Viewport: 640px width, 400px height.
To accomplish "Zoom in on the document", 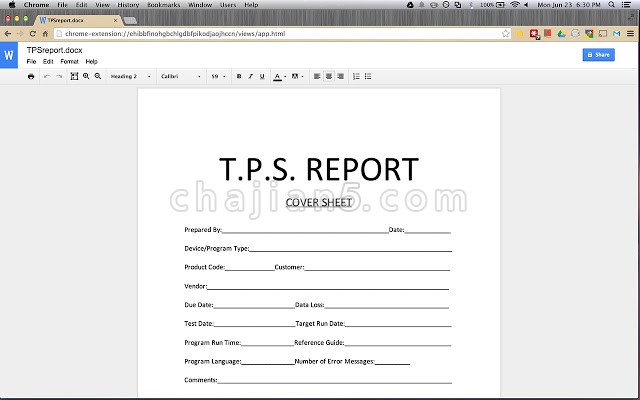I will (x=86, y=76).
